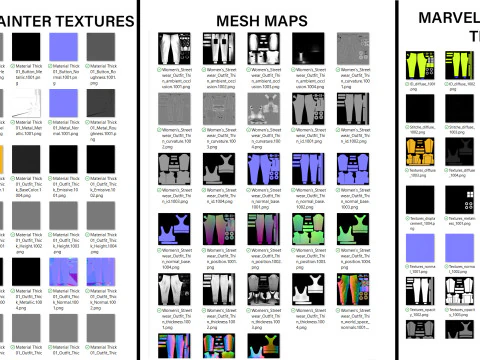This screenshot has width=480, height=360.
Task: Open the thickness.1001.png white pants thumbnail
Action: pos(174,289)
